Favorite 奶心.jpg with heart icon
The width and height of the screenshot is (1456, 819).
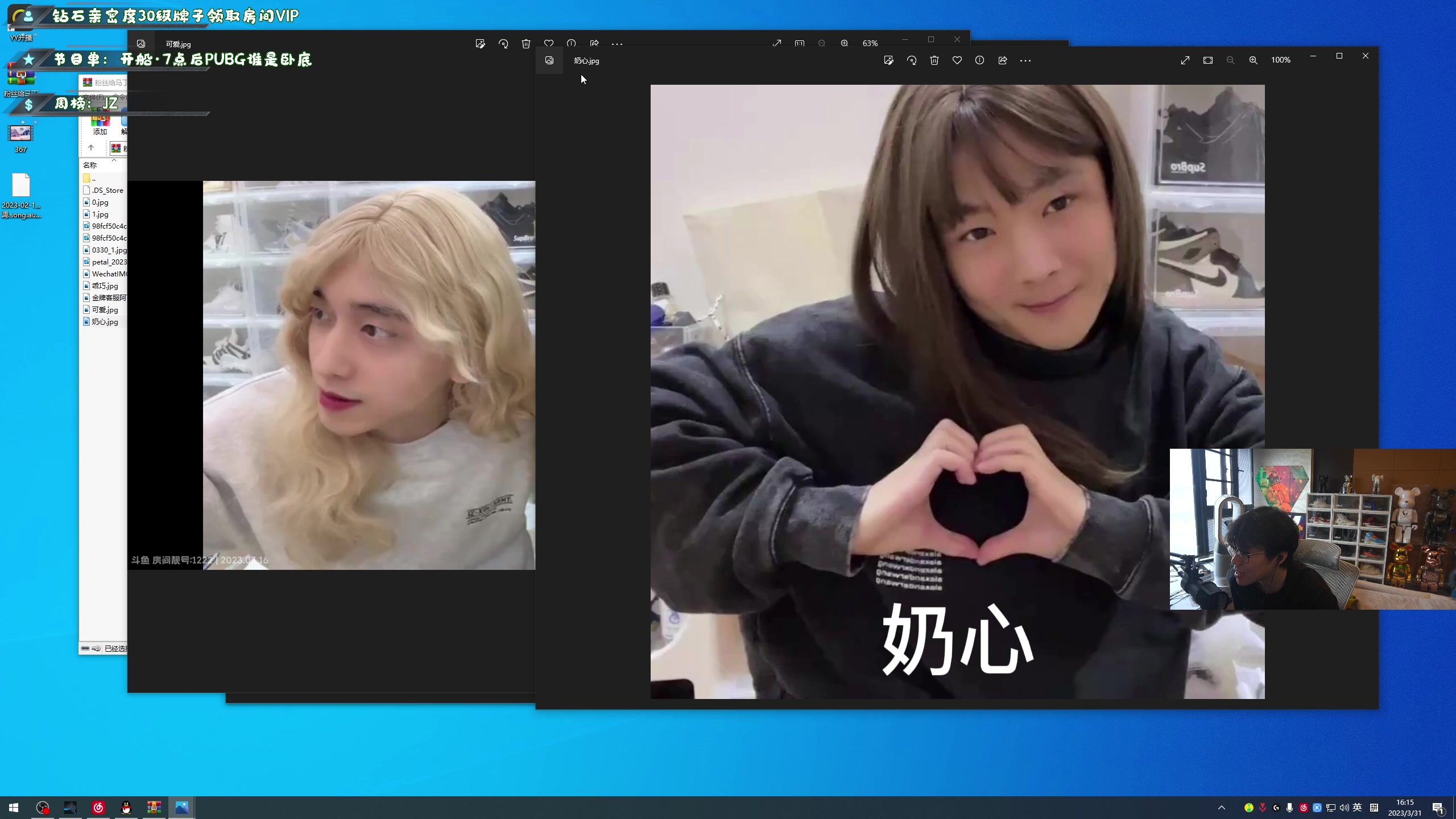pyautogui.click(x=957, y=60)
